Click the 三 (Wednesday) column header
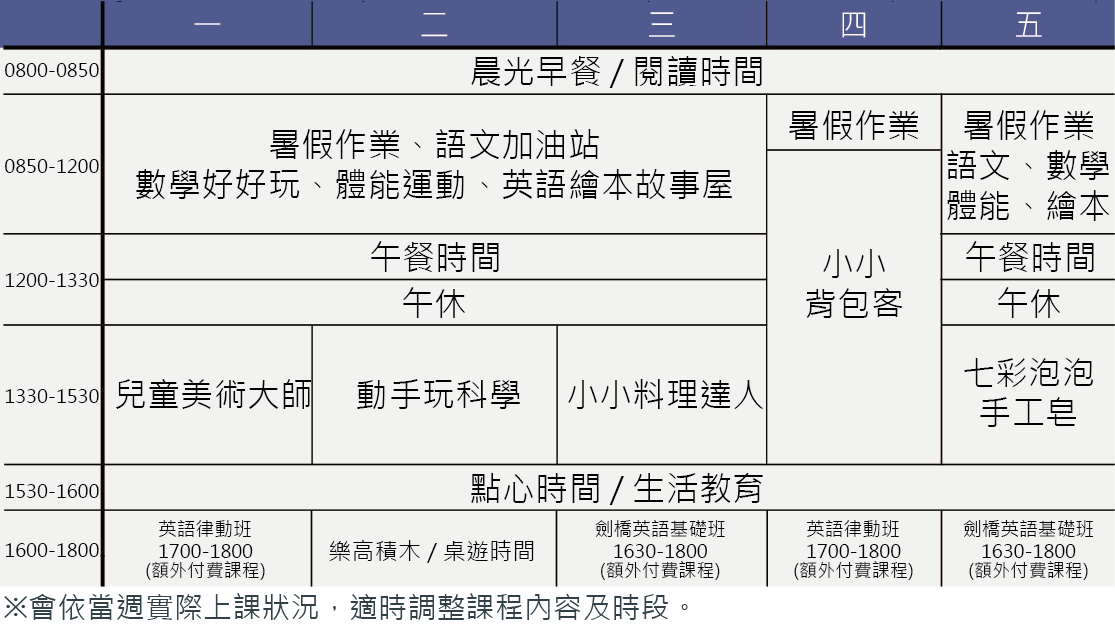Image resolution: width=1115 pixels, height=626 pixels. click(661, 24)
